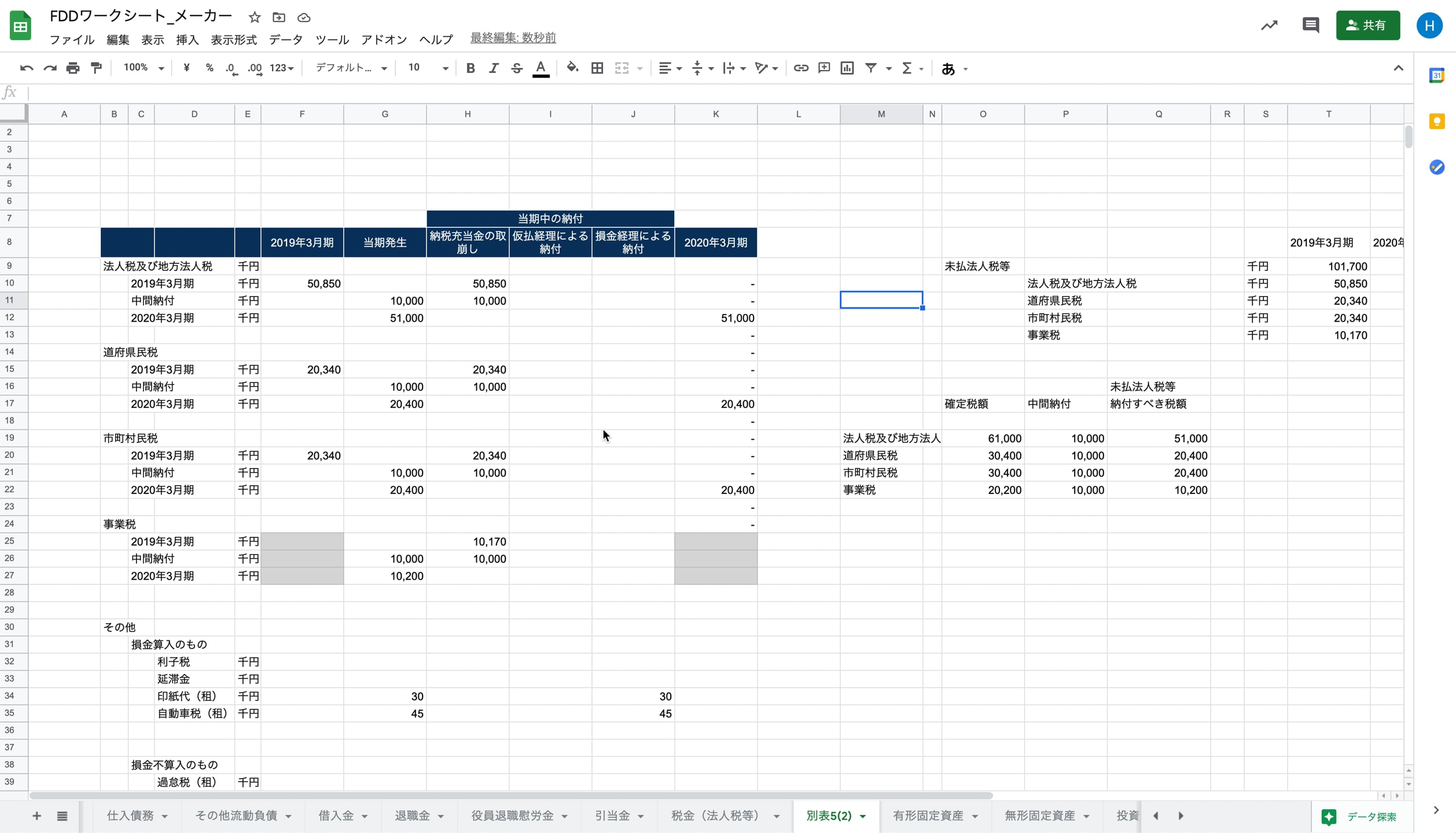Open Google Keep in side panel
The height and width of the screenshot is (833, 1456).
(1436, 121)
